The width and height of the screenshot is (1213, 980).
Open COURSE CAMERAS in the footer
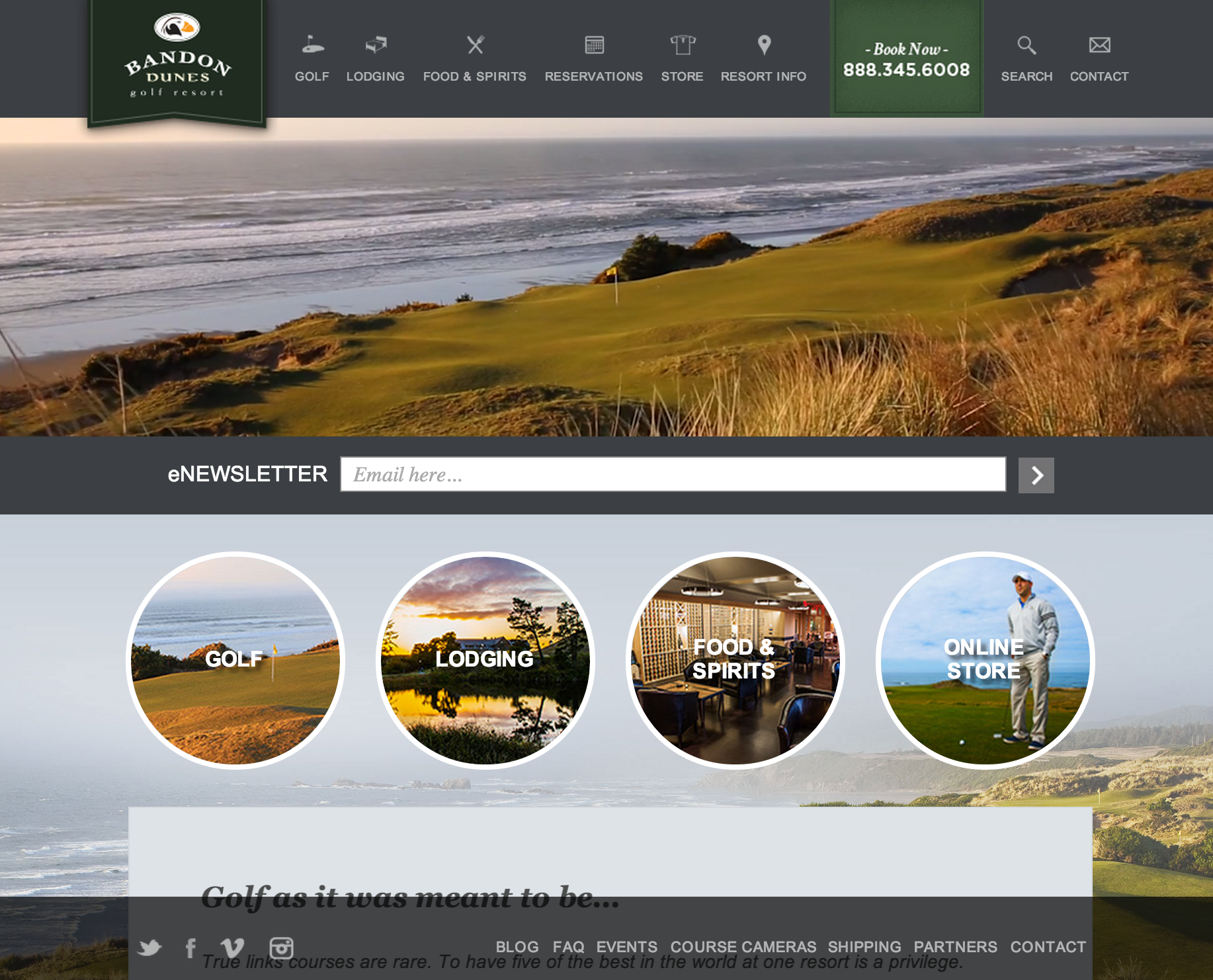(x=743, y=947)
